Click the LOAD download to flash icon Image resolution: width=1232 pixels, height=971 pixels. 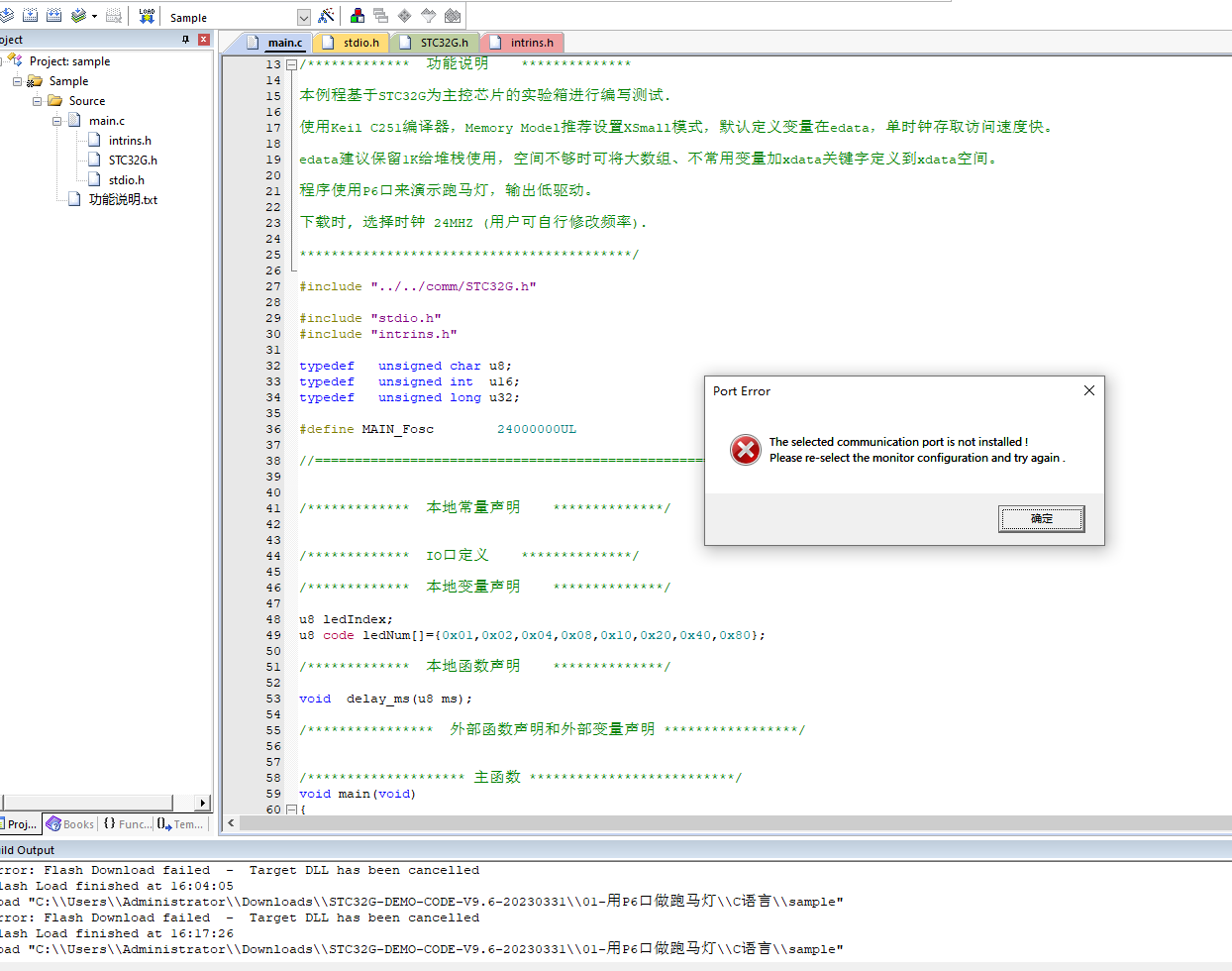point(147,16)
